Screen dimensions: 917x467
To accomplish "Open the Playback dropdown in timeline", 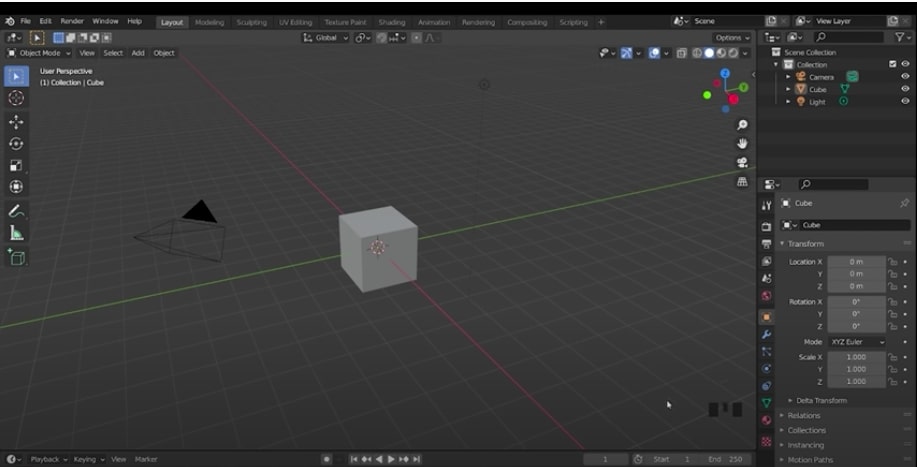I will [49, 459].
